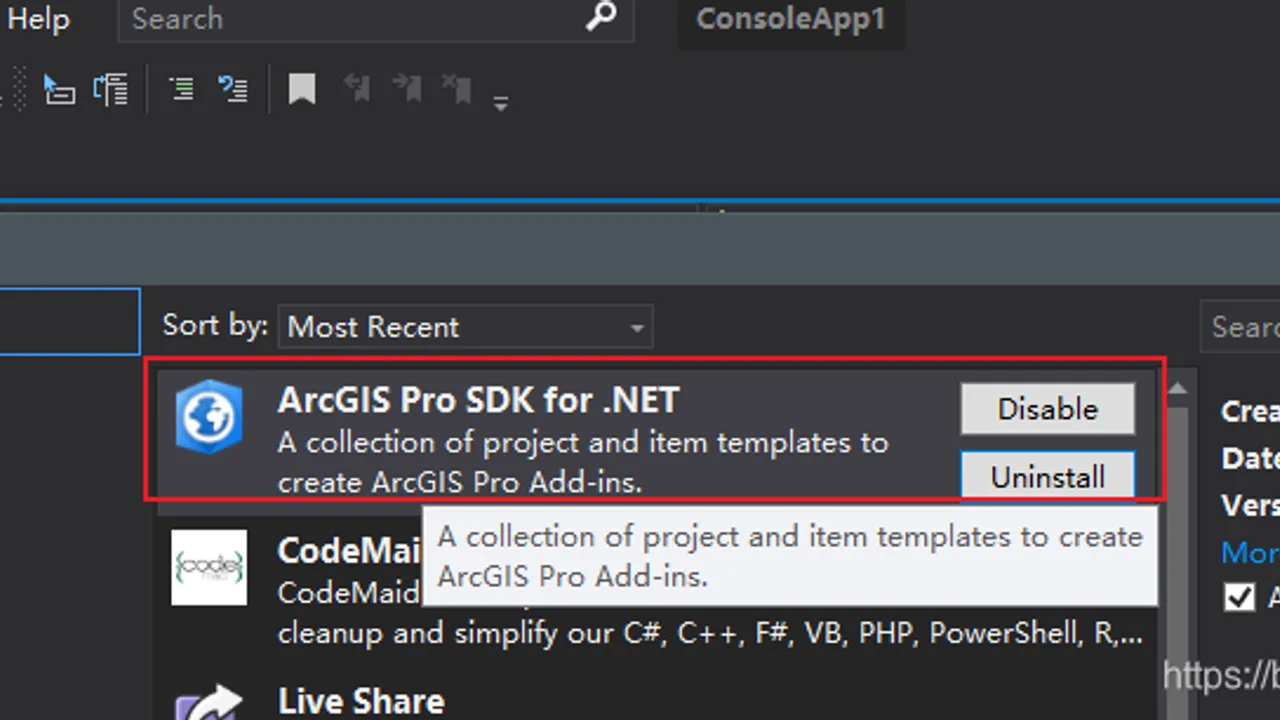
Task: Click the ConsoleApp1 solution name label
Action: click(791, 19)
